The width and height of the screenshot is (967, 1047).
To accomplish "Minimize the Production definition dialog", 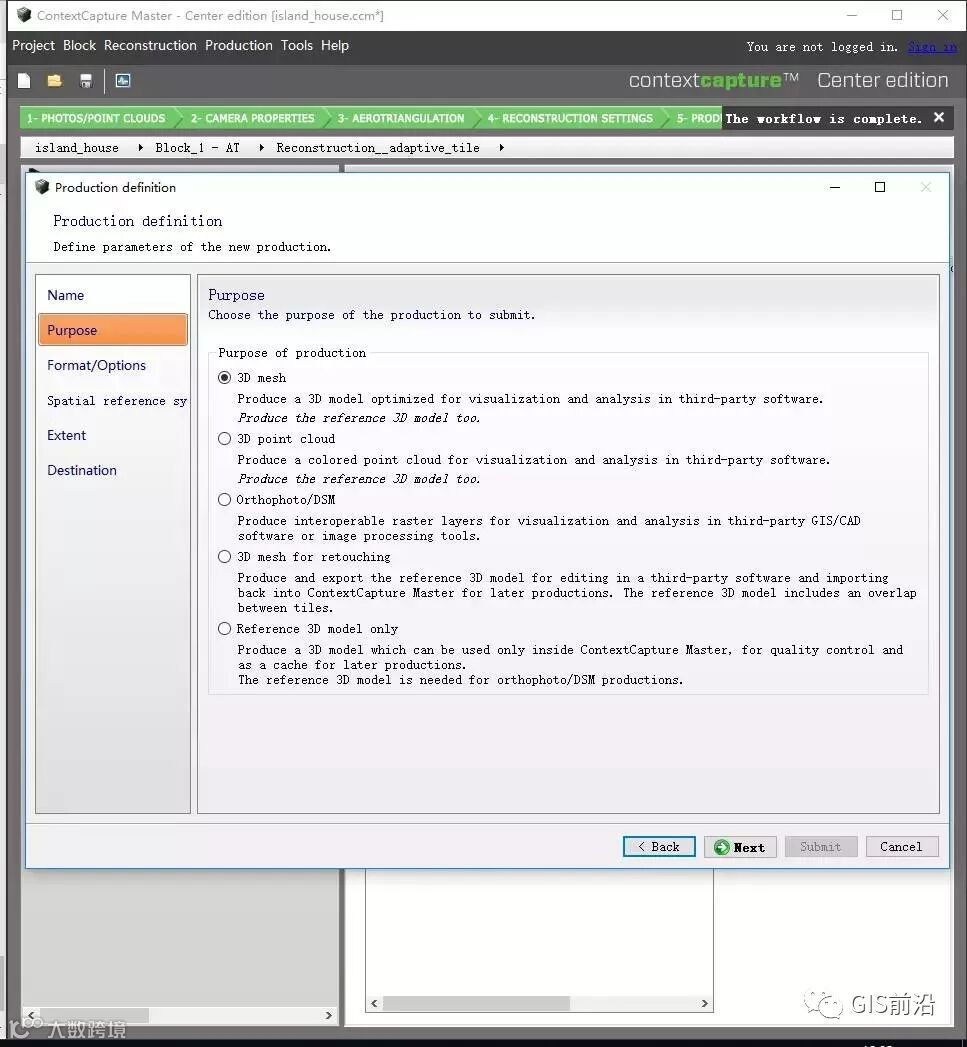I will (x=835, y=187).
